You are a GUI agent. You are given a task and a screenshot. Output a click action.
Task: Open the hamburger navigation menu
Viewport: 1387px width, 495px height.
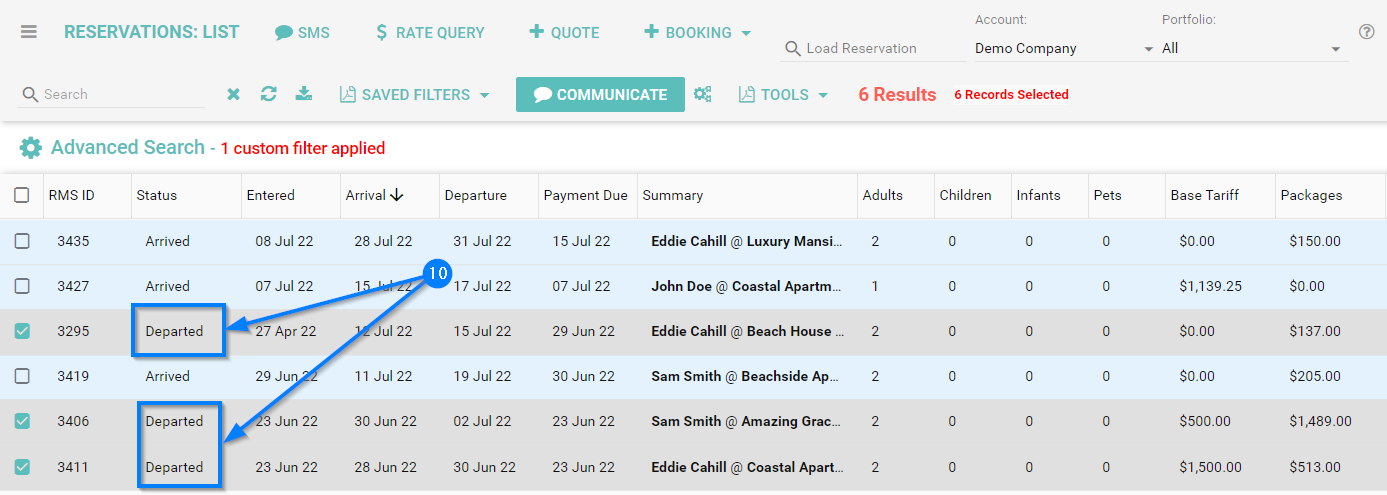[29, 32]
